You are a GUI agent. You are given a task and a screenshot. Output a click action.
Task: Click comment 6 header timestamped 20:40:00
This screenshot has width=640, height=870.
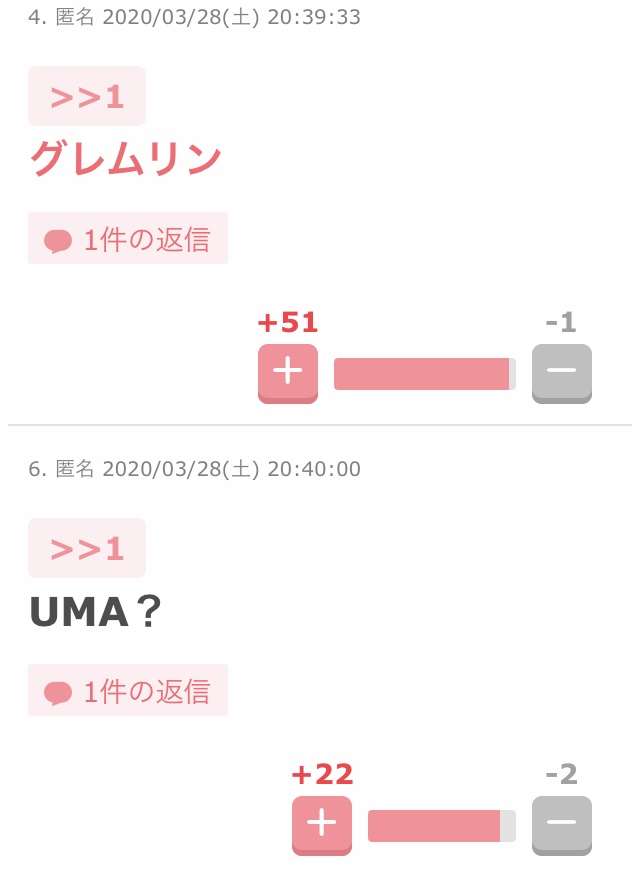click(x=194, y=469)
